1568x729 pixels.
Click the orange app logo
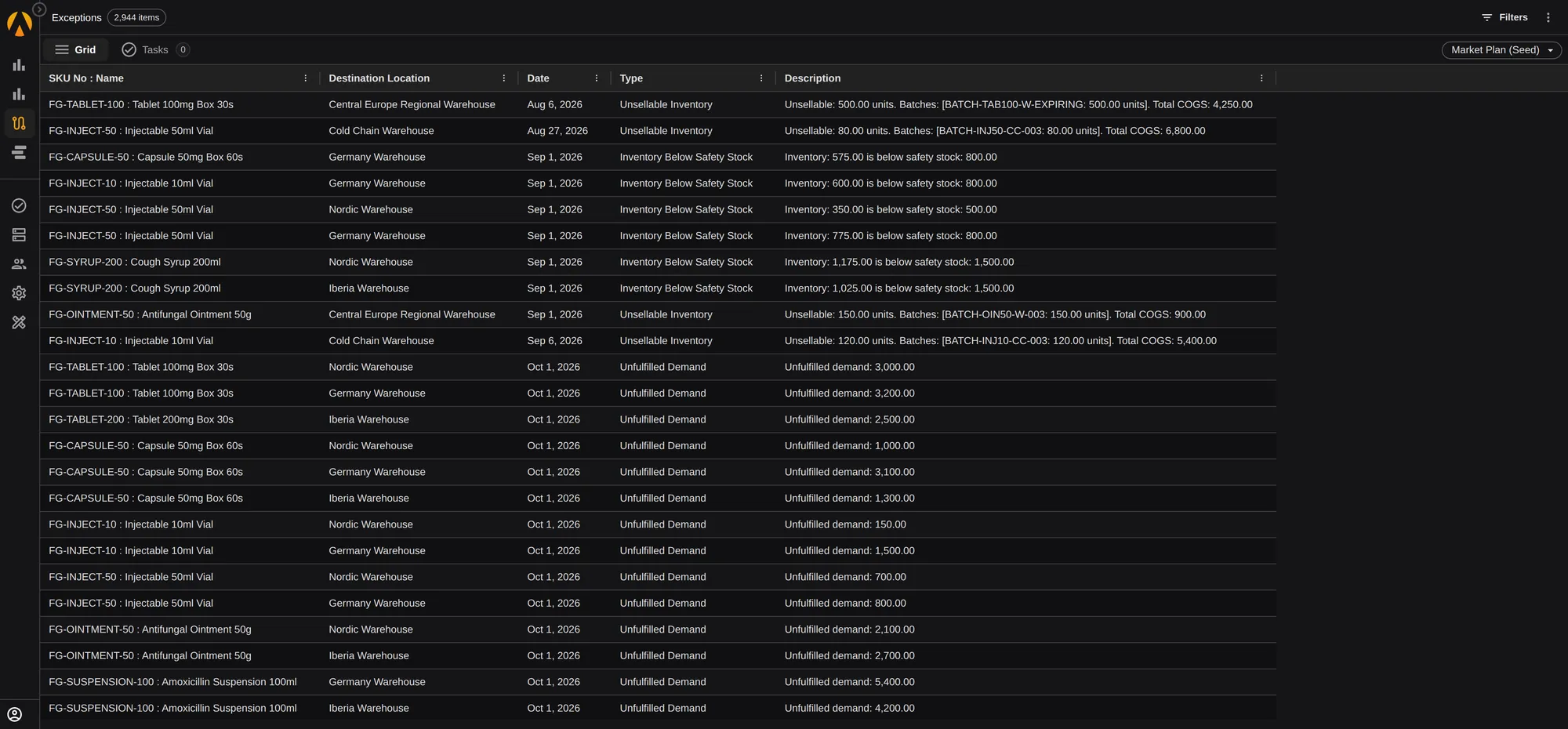click(19, 24)
